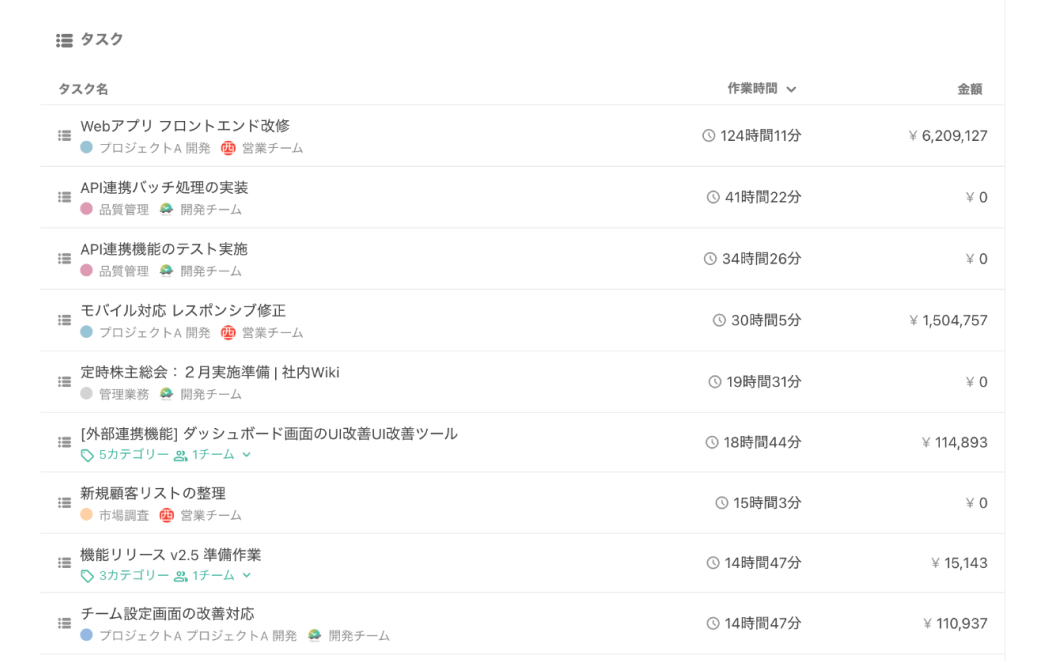This screenshot has width=1060, height=662.
Task: Click the tag icon next to 3カテゴリー
Action: click(87, 575)
